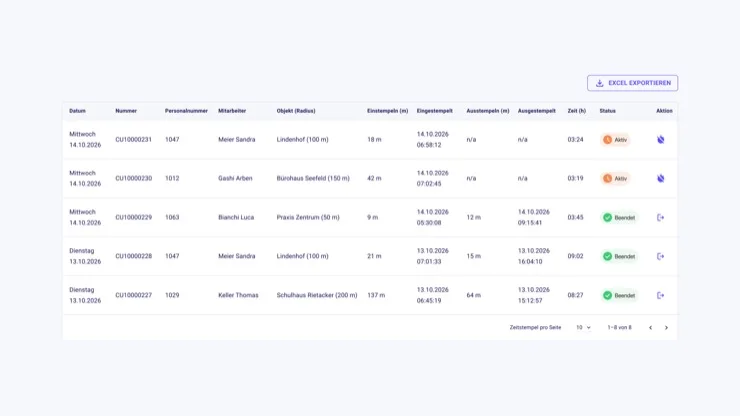Sort by the Status column header
This screenshot has width=740, height=416.
(x=608, y=111)
